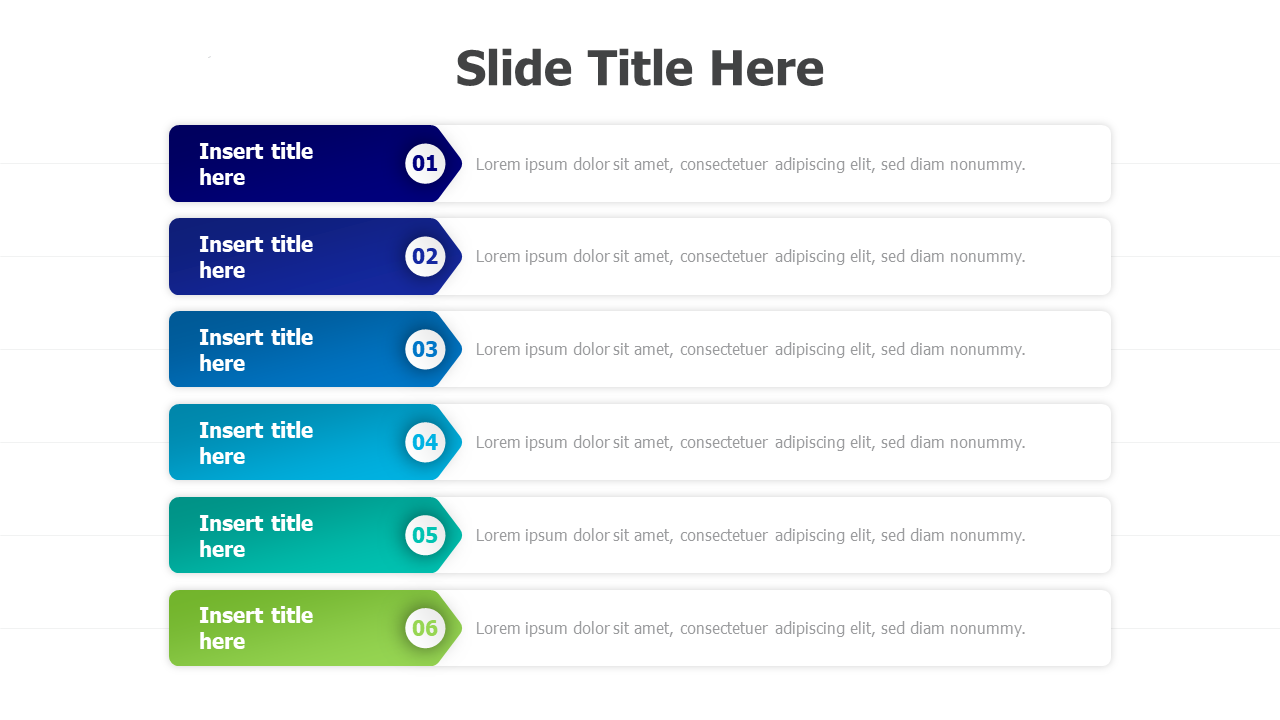Select Lorem ipsum text in row 01
The height and width of the screenshot is (720, 1280).
click(751, 164)
